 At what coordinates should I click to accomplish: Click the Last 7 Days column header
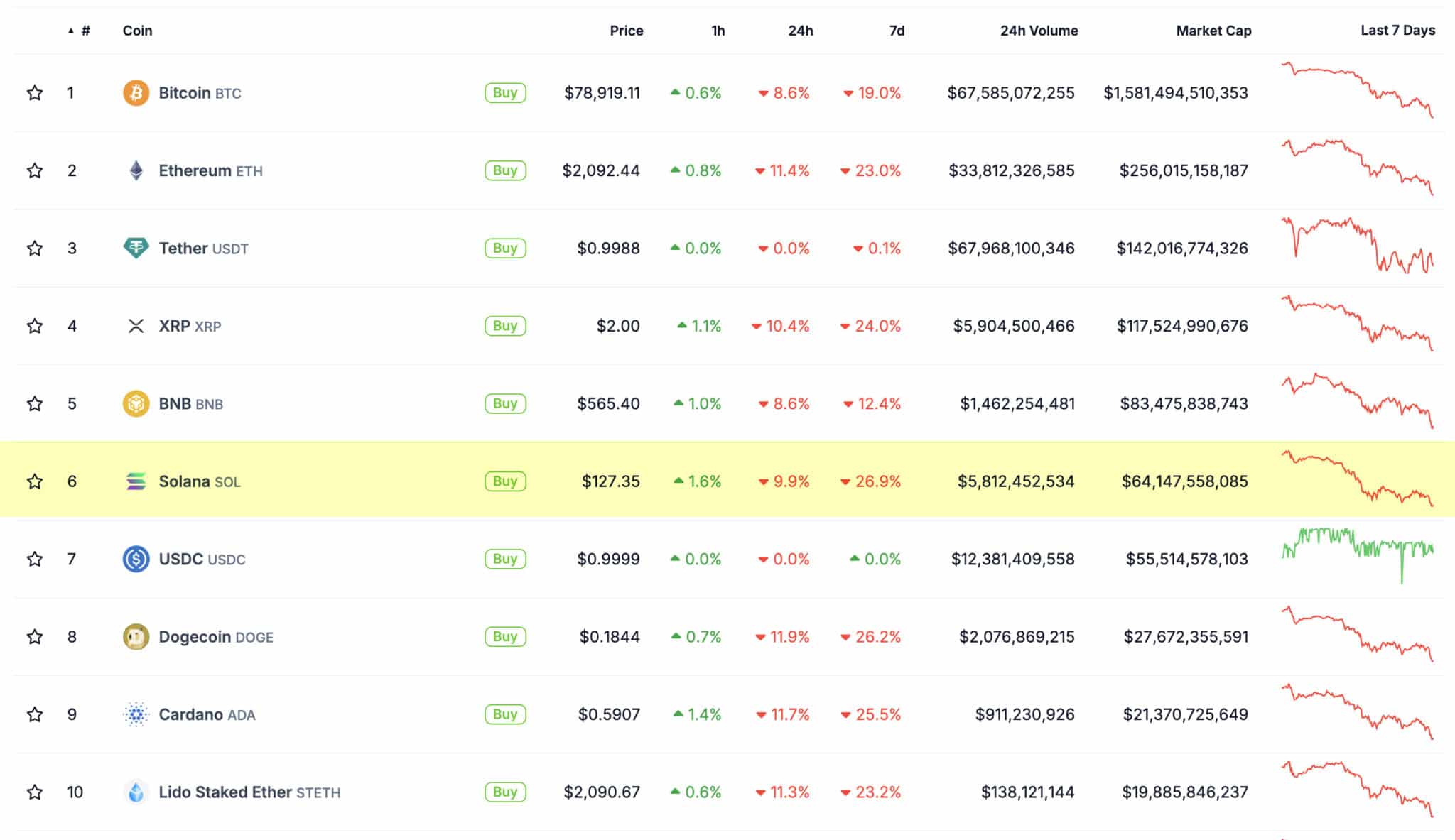pos(1397,31)
